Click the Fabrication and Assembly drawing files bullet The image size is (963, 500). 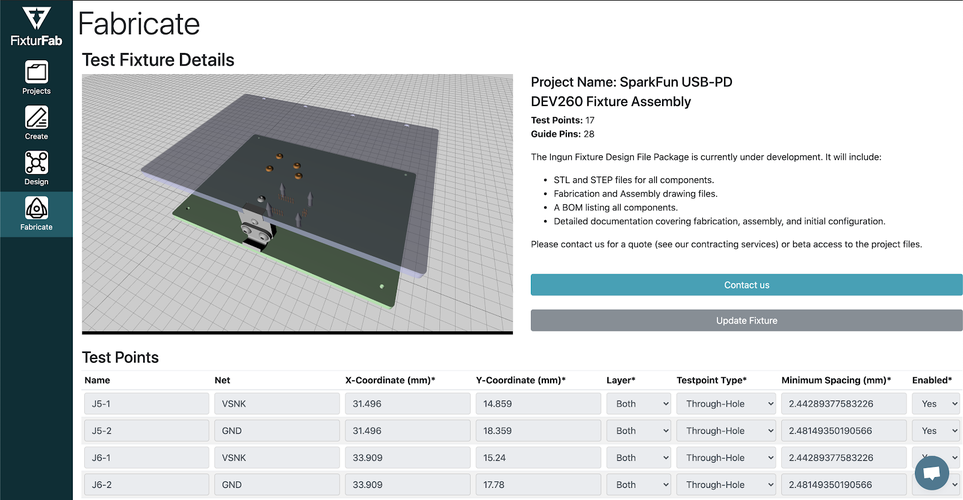click(x=635, y=193)
